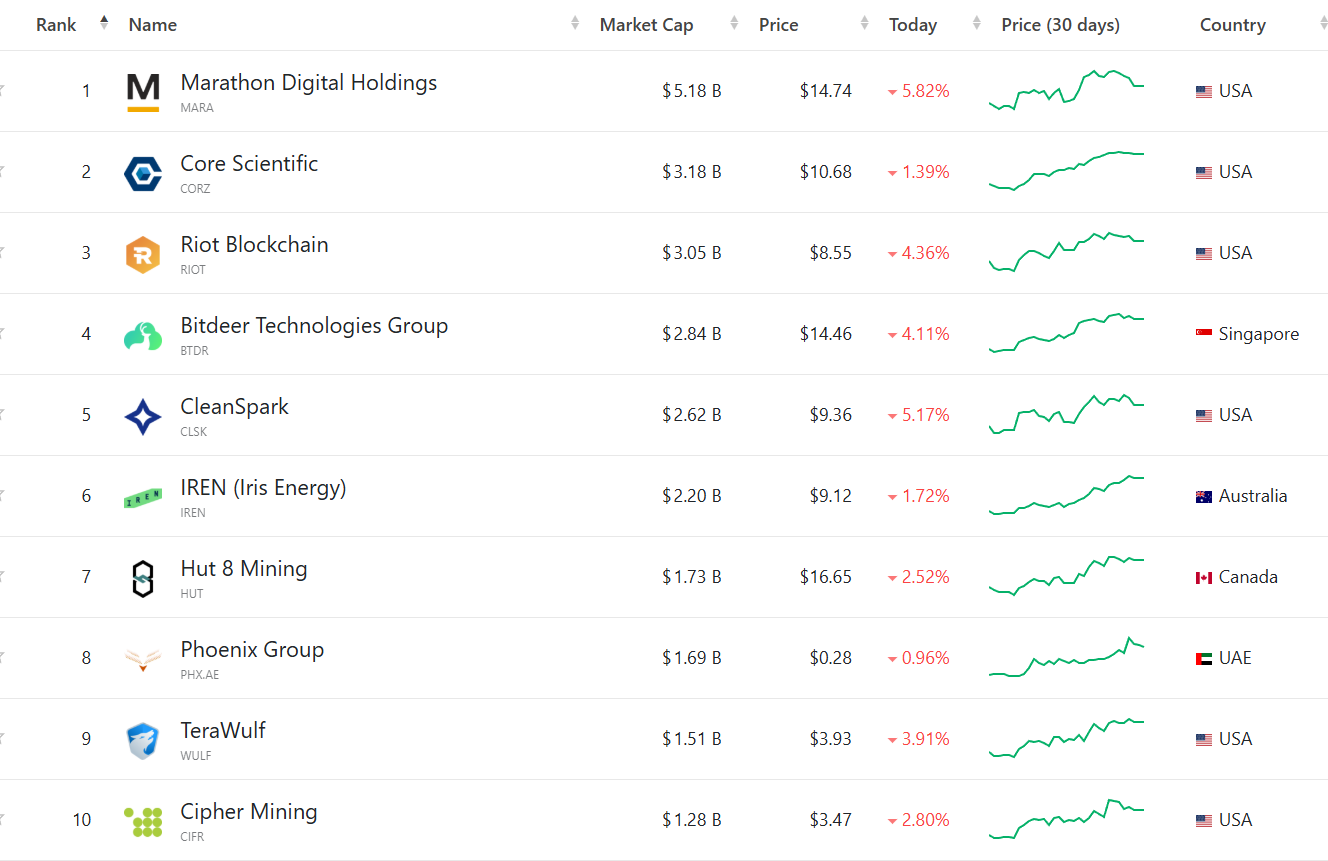The width and height of the screenshot is (1328, 861).
Task: Sort by Price column arrows
Action: (865, 24)
